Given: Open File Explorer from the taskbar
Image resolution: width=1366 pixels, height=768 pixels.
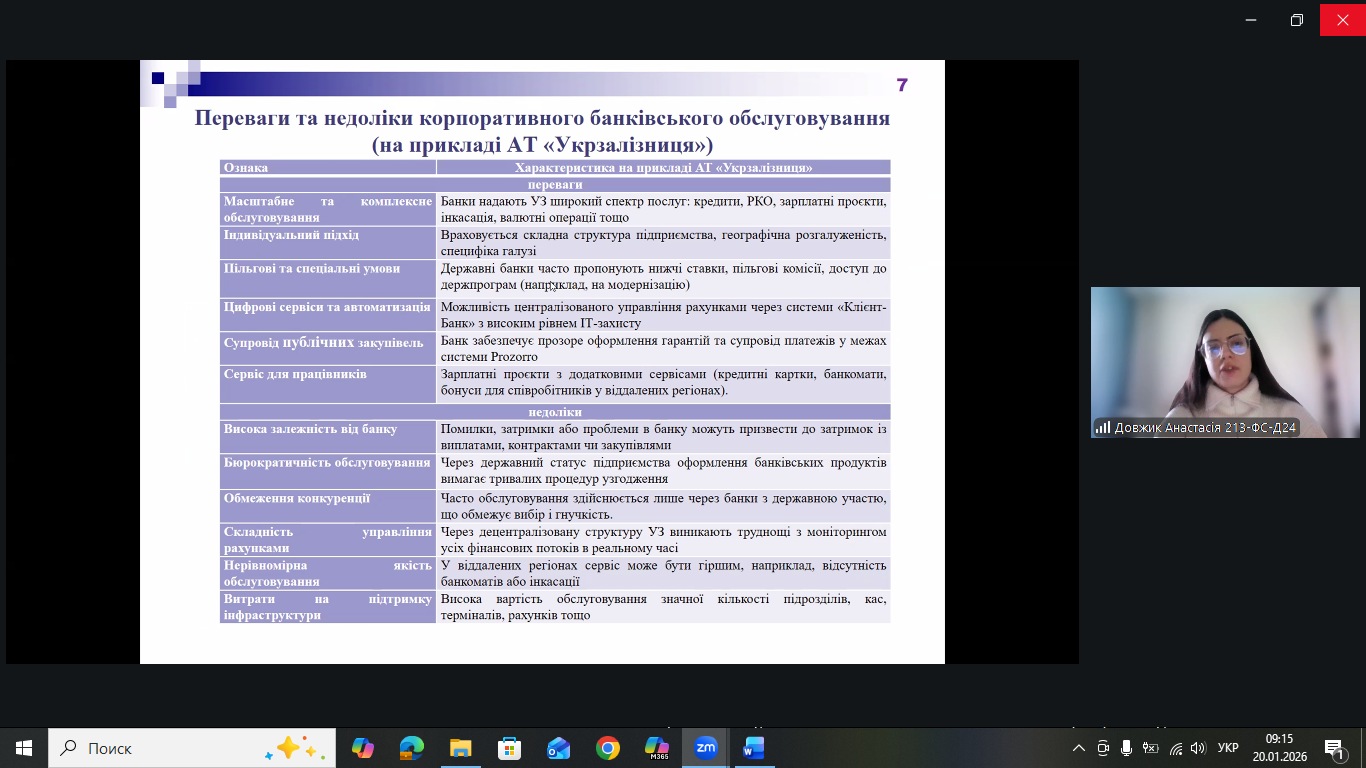Looking at the screenshot, I should click(x=460, y=748).
